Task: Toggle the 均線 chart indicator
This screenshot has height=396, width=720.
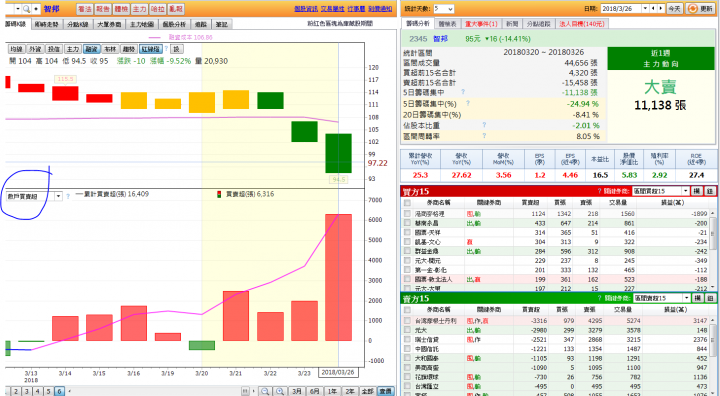Action: [17, 49]
